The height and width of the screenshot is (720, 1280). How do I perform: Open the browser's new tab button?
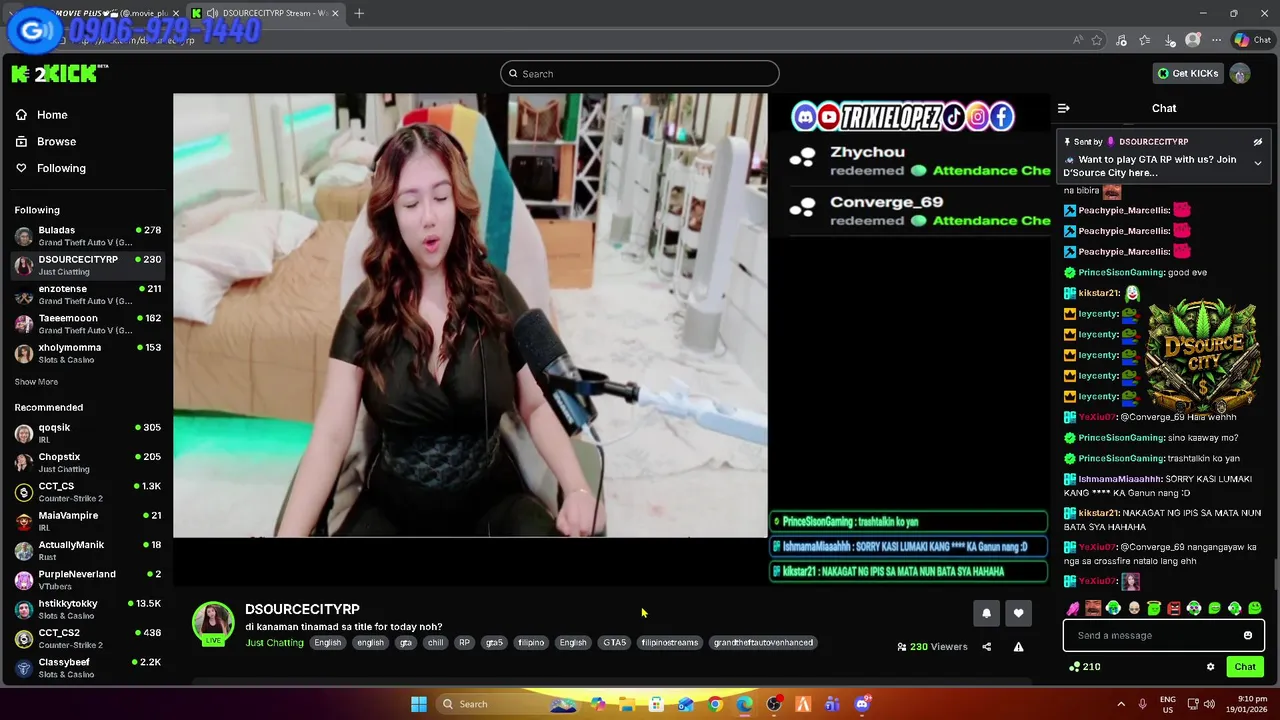(359, 13)
